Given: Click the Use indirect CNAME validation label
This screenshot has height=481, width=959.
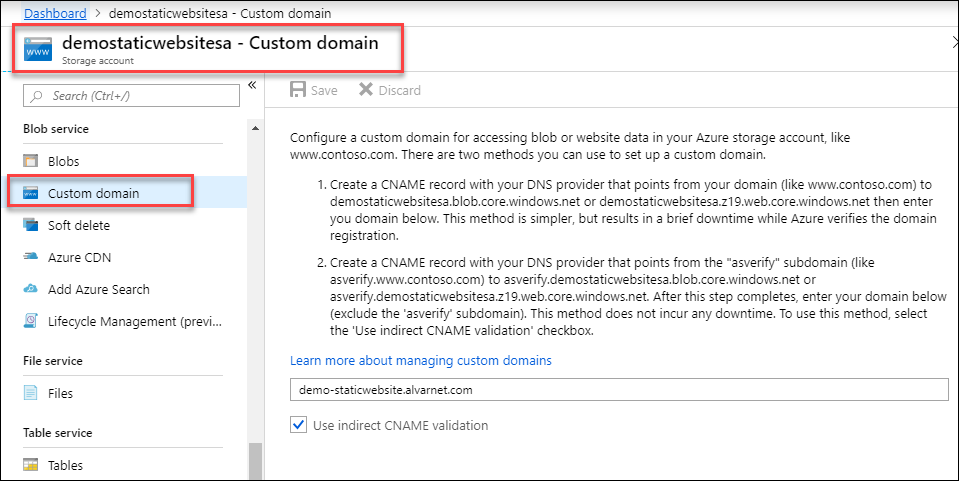Looking at the screenshot, I should click(401, 425).
